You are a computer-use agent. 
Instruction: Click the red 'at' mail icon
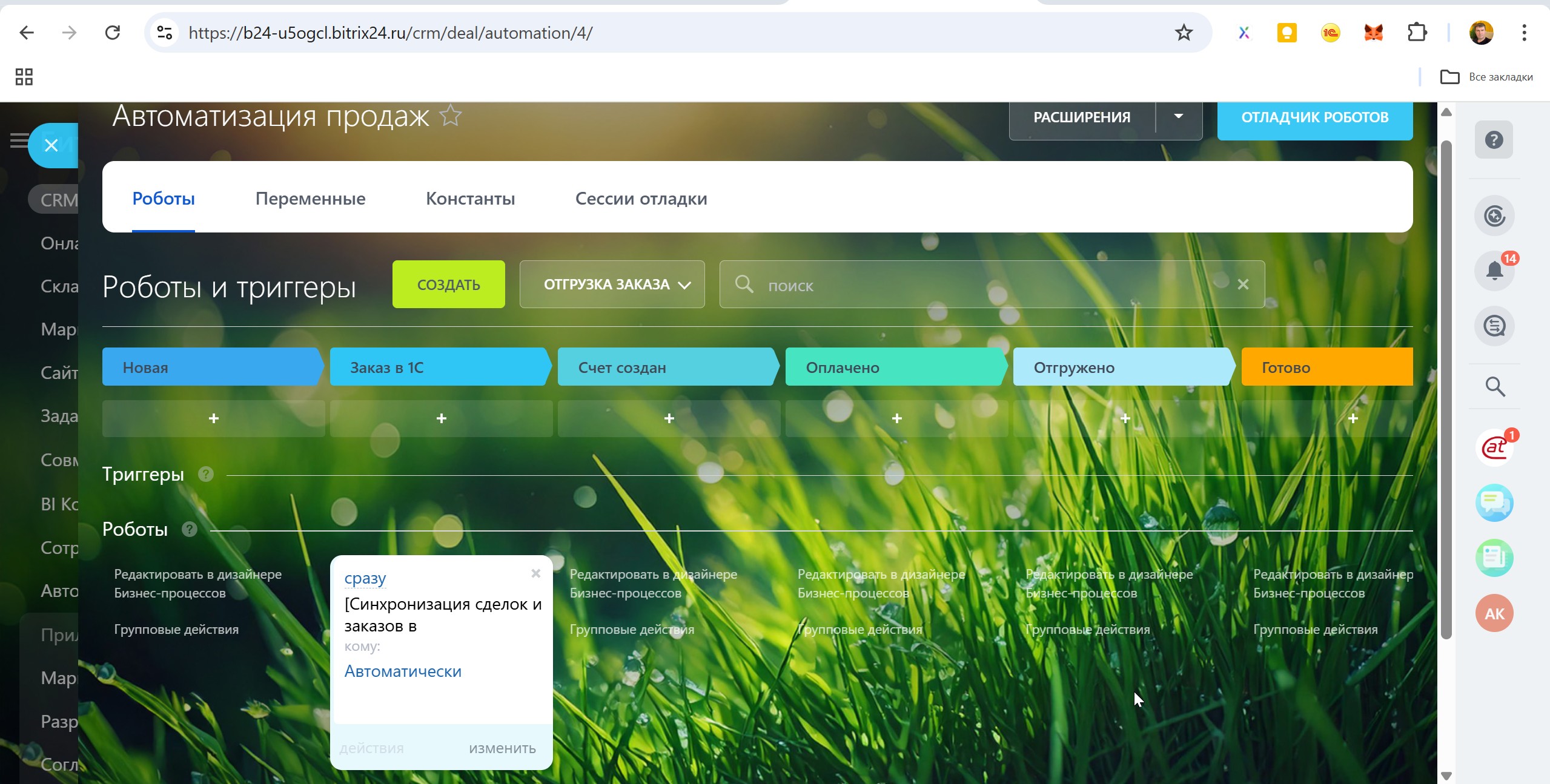click(x=1494, y=448)
